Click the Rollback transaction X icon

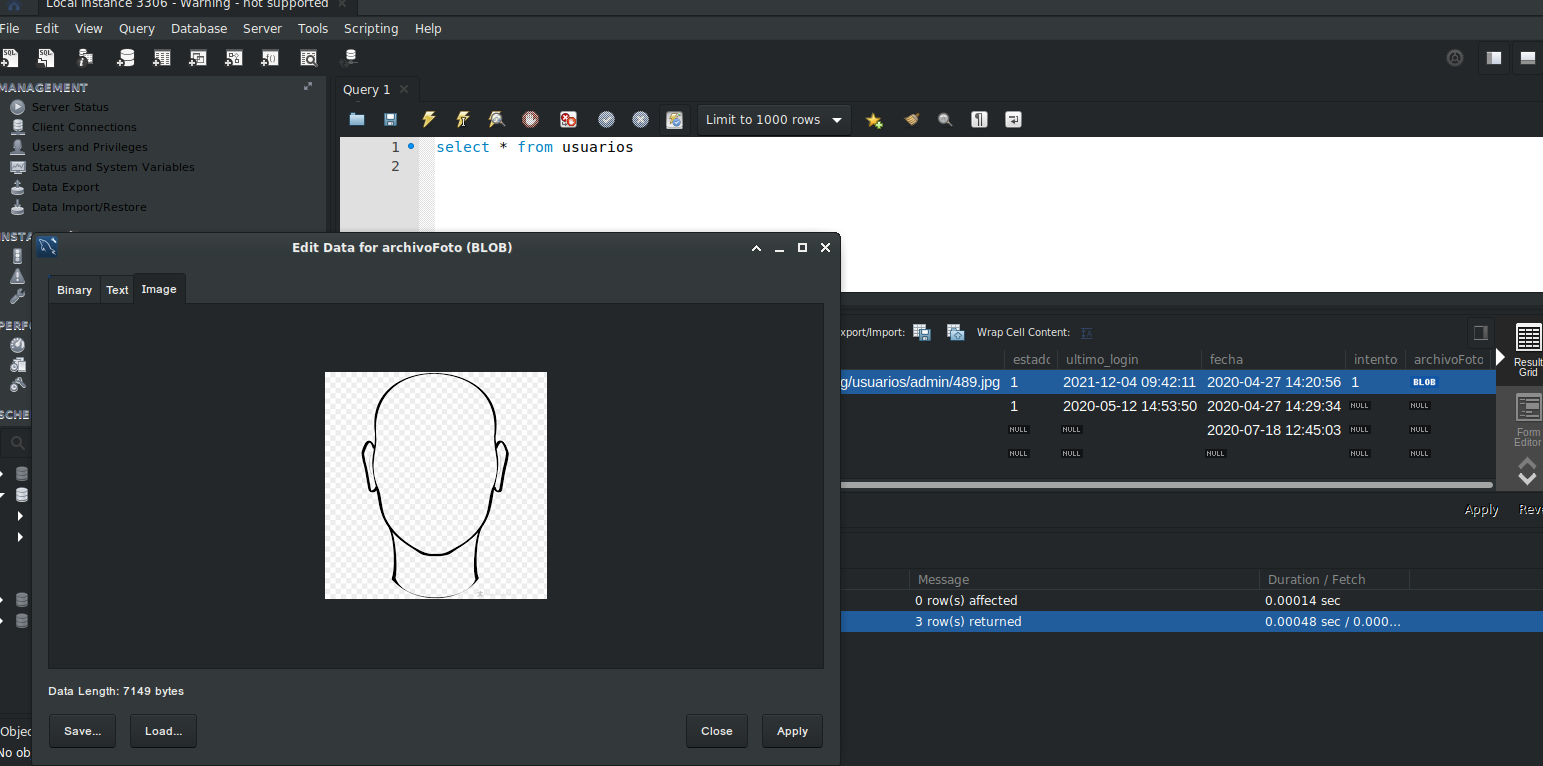pyautogui.click(x=641, y=120)
